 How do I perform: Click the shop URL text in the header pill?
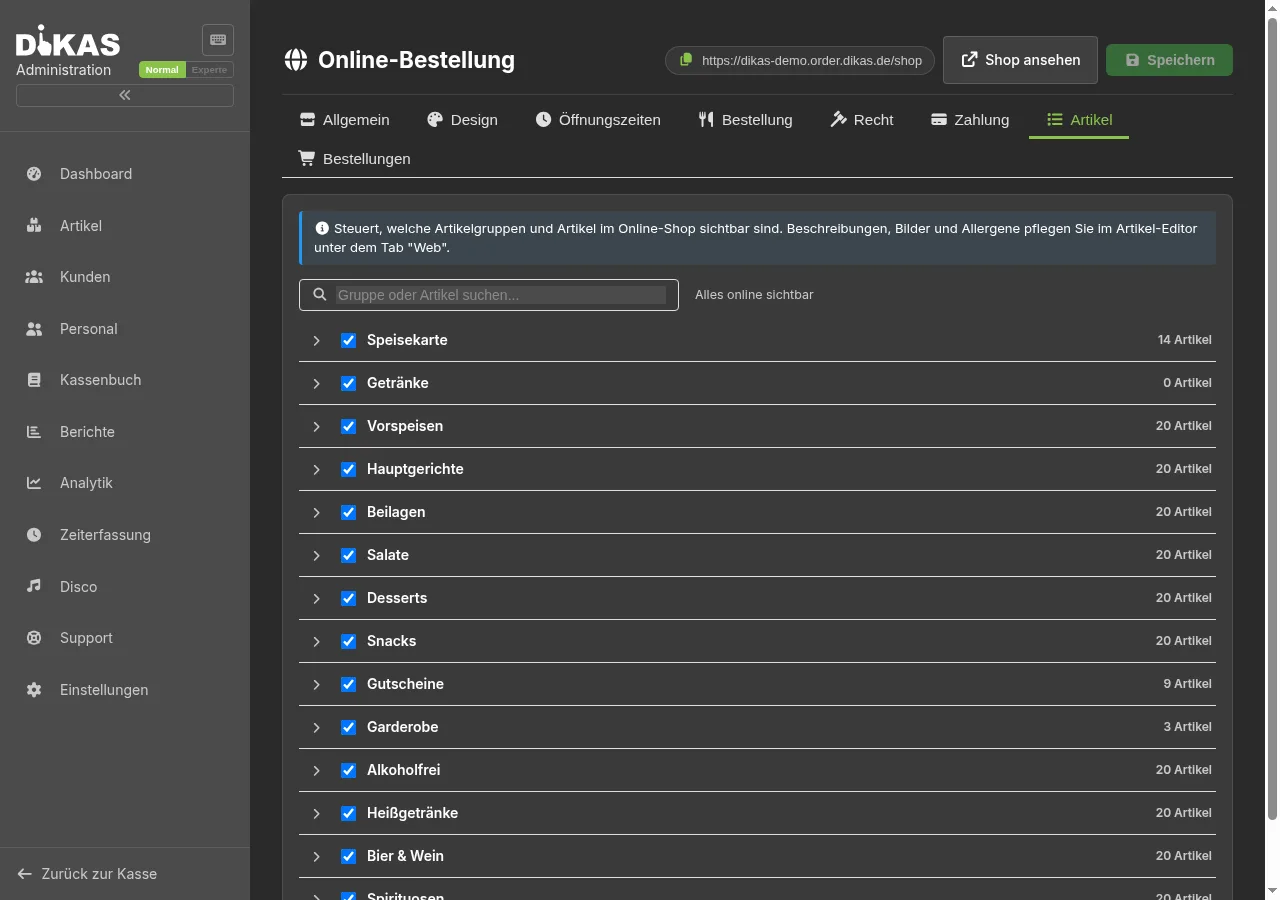pos(812,60)
